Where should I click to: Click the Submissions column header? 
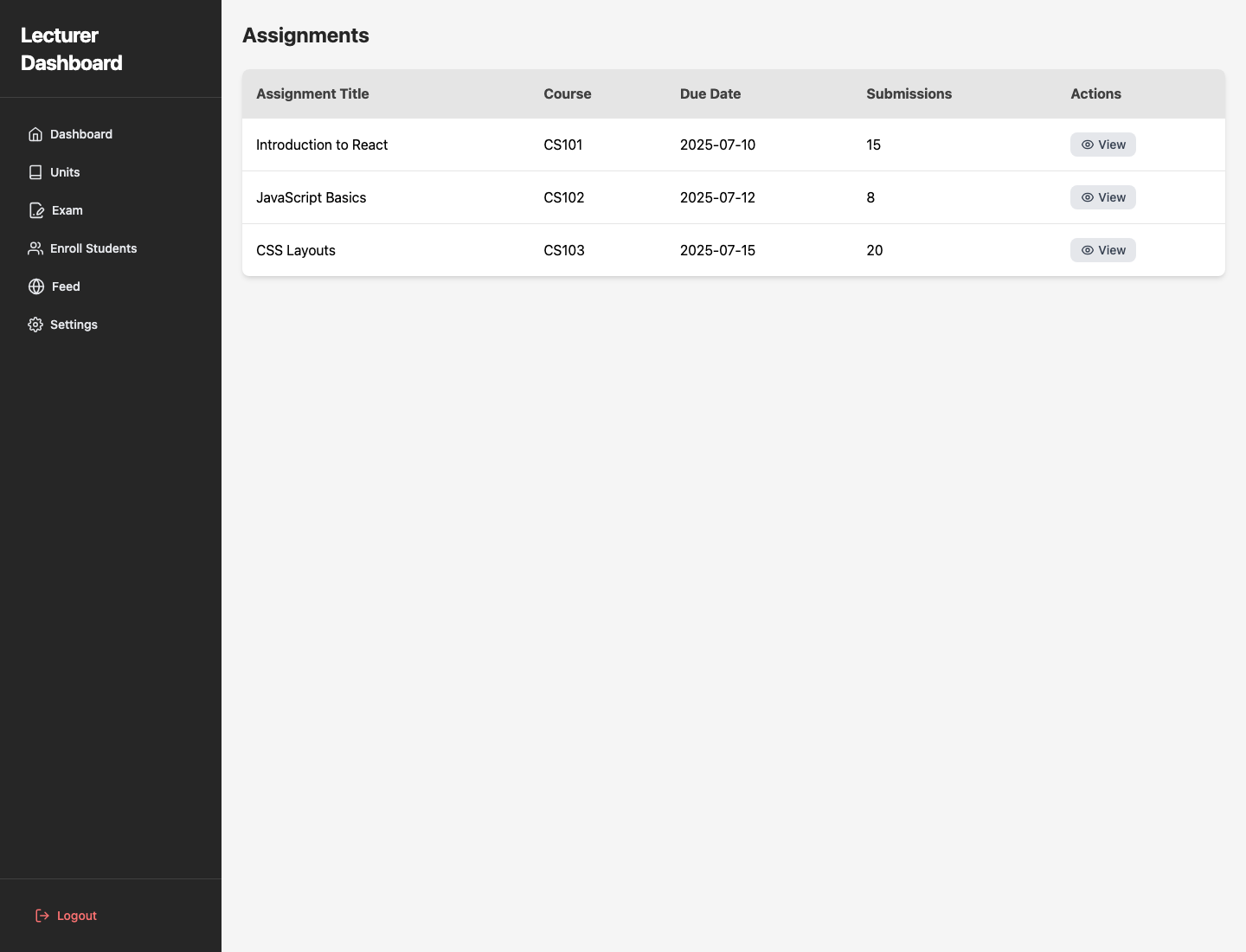click(x=909, y=93)
